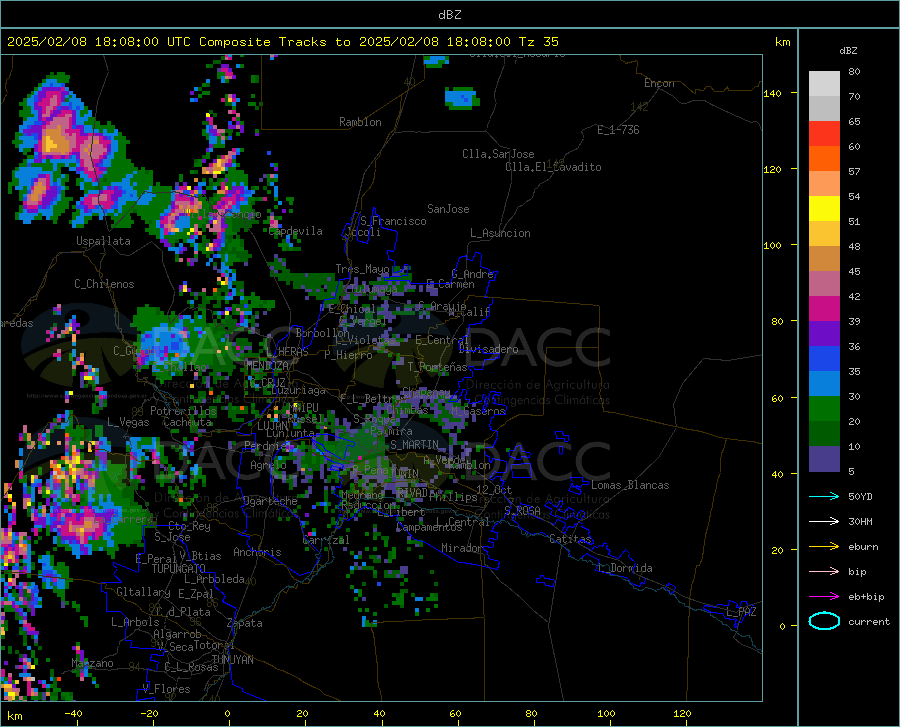Pick the gold 48-51 dBZ swatch

[824, 234]
